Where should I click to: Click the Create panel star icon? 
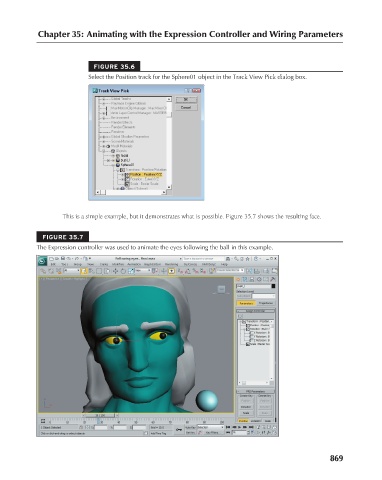[238, 279]
